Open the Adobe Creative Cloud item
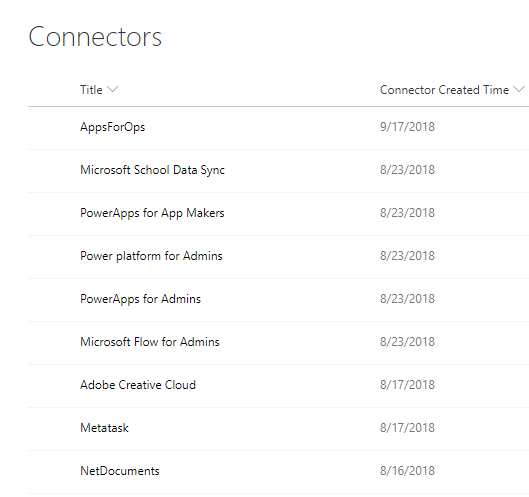Viewport: 529px width, 497px height. [138, 385]
